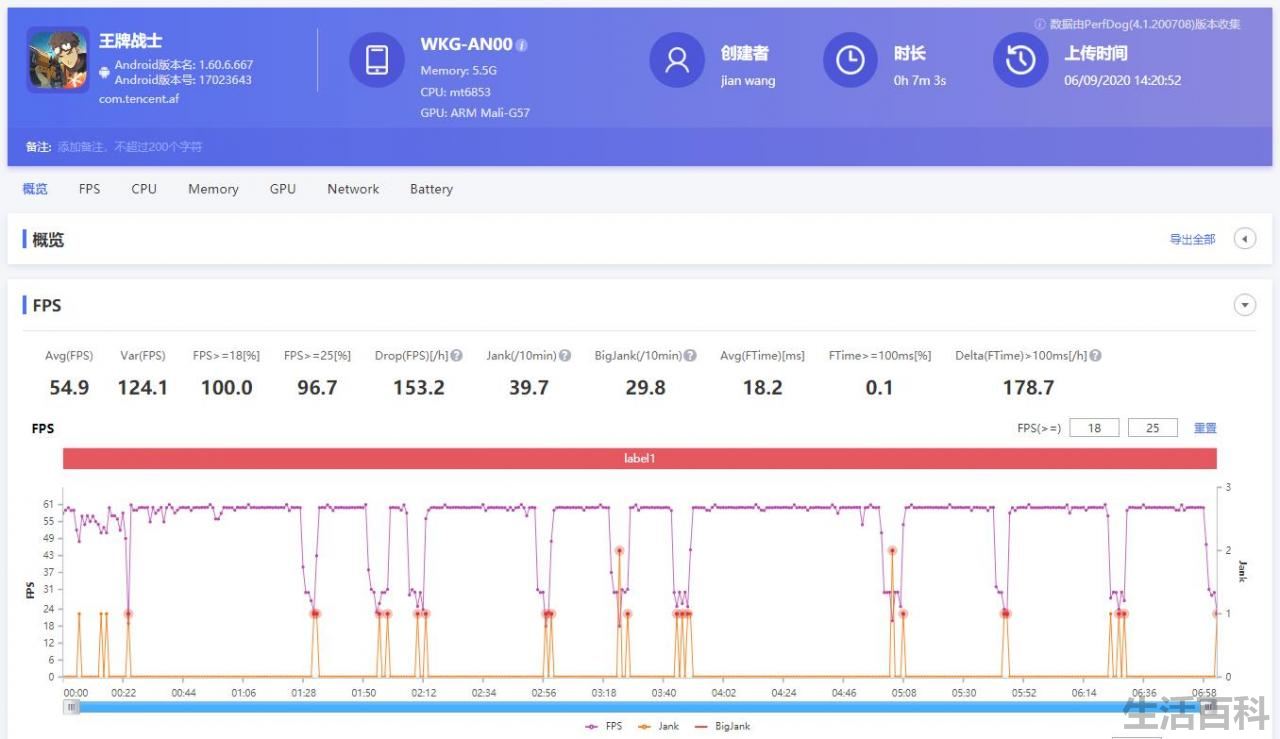The height and width of the screenshot is (739, 1280).
Task: Click the left handle of timeline range slider
Action: (71, 707)
